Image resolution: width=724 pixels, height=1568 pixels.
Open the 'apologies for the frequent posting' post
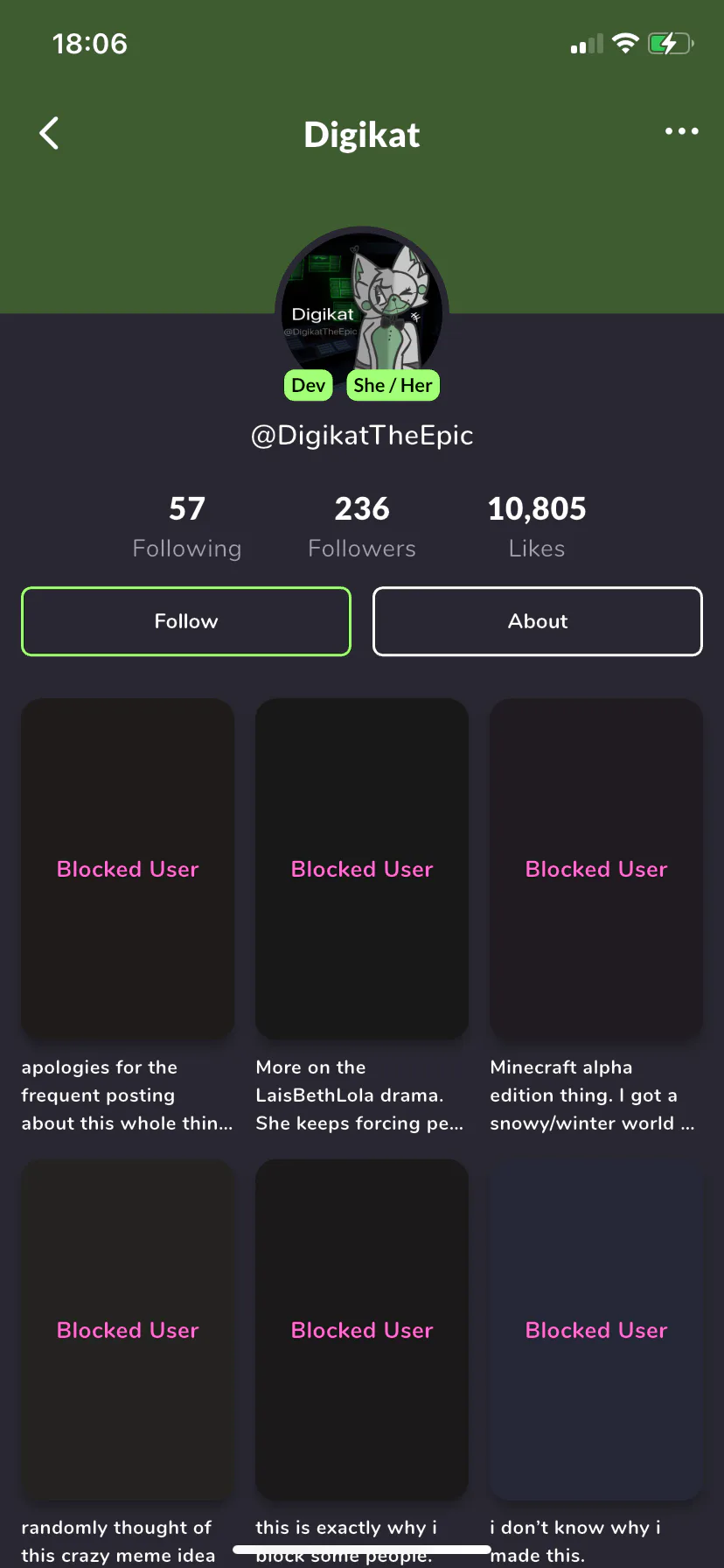click(128, 869)
